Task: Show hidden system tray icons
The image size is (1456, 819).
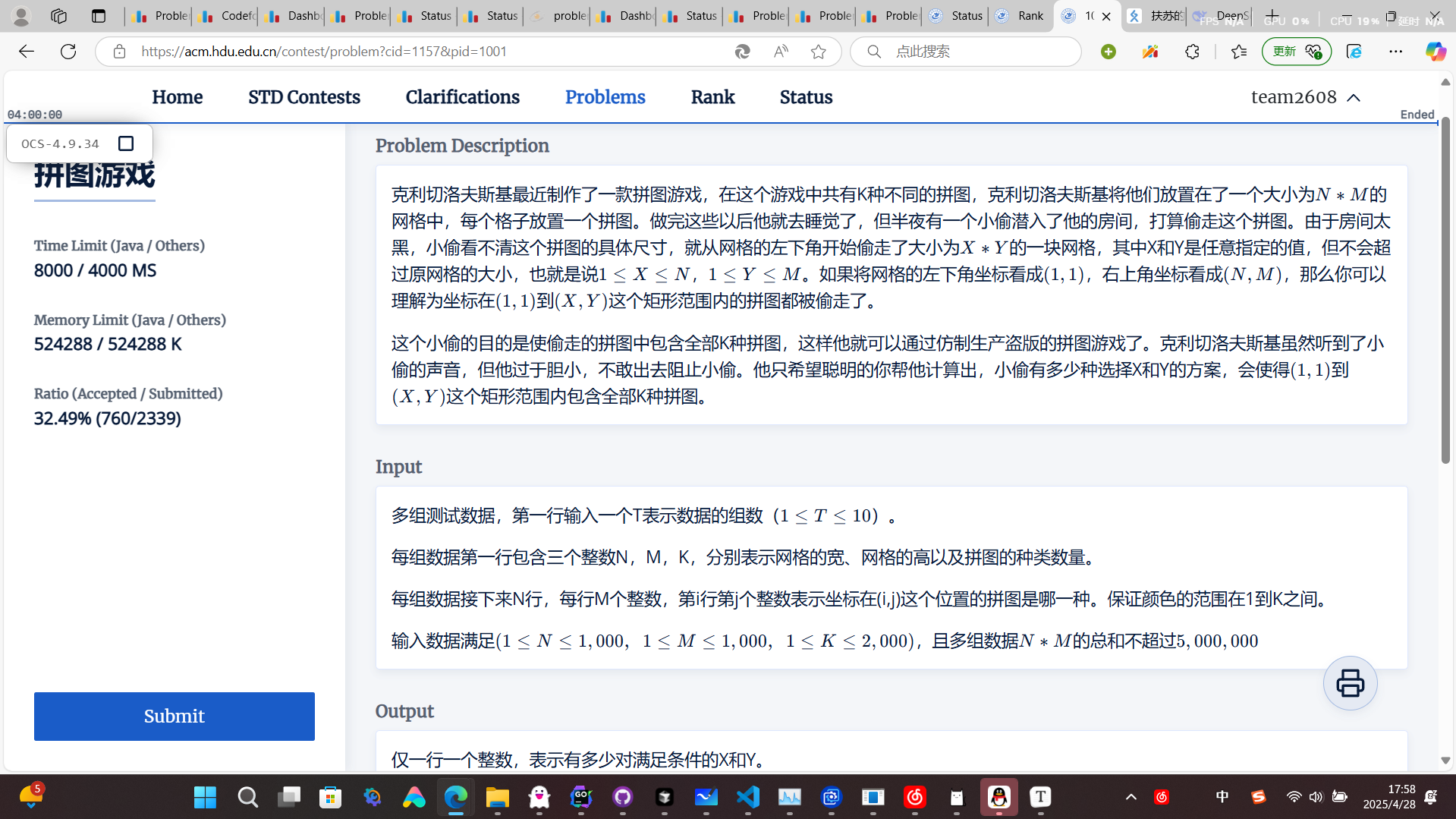Action: (x=1131, y=797)
